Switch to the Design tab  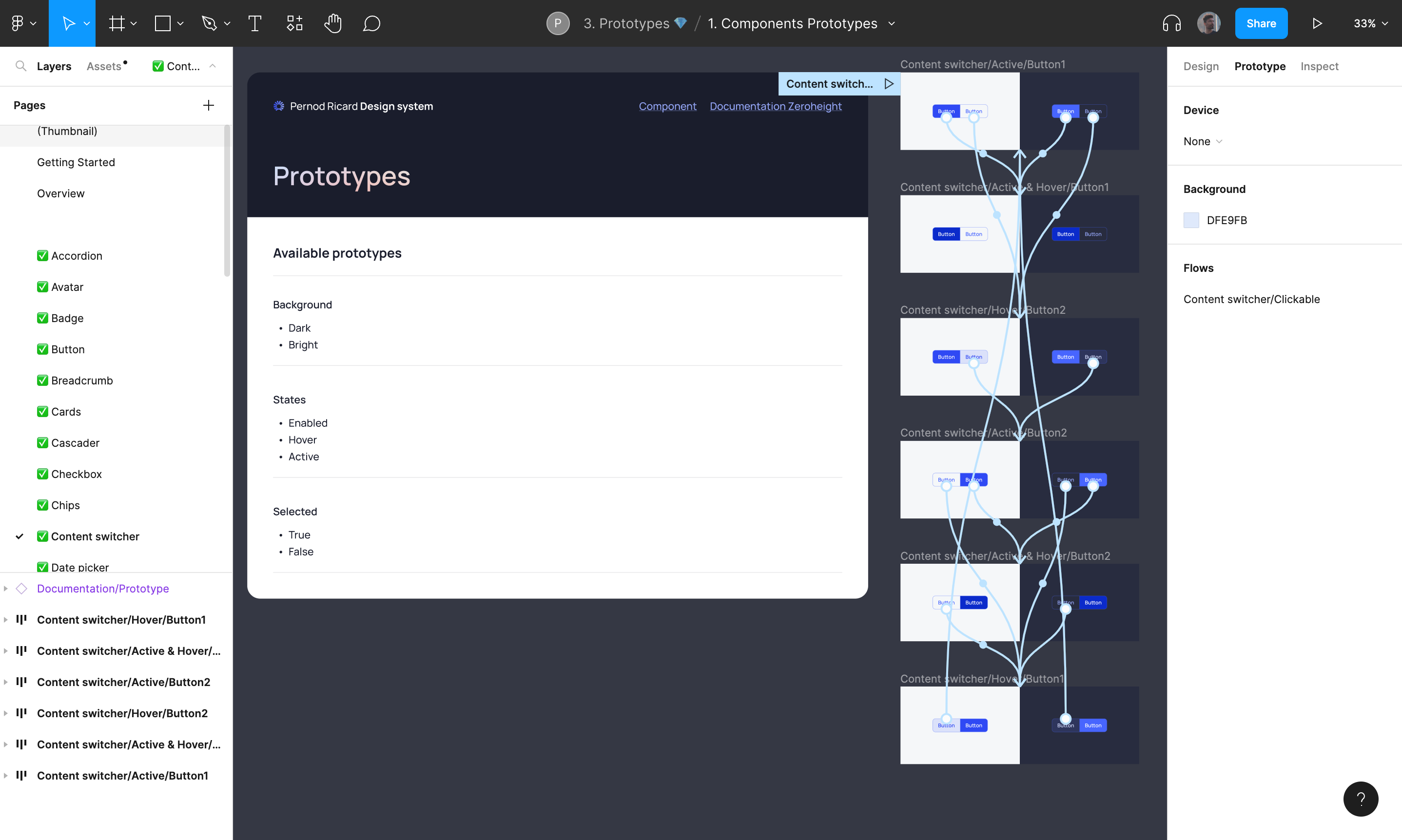pos(1200,66)
